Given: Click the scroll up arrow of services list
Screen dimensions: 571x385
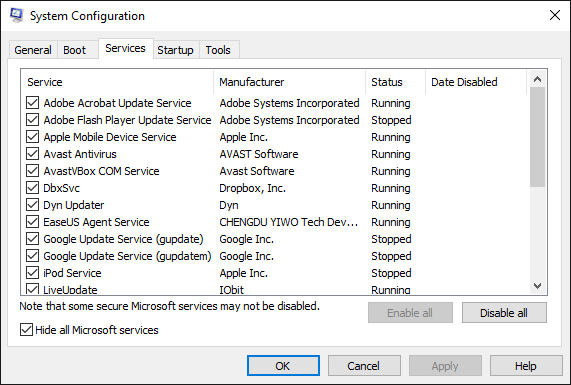Looking at the screenshot, I should pyautogui.click(x=537, y=79).
